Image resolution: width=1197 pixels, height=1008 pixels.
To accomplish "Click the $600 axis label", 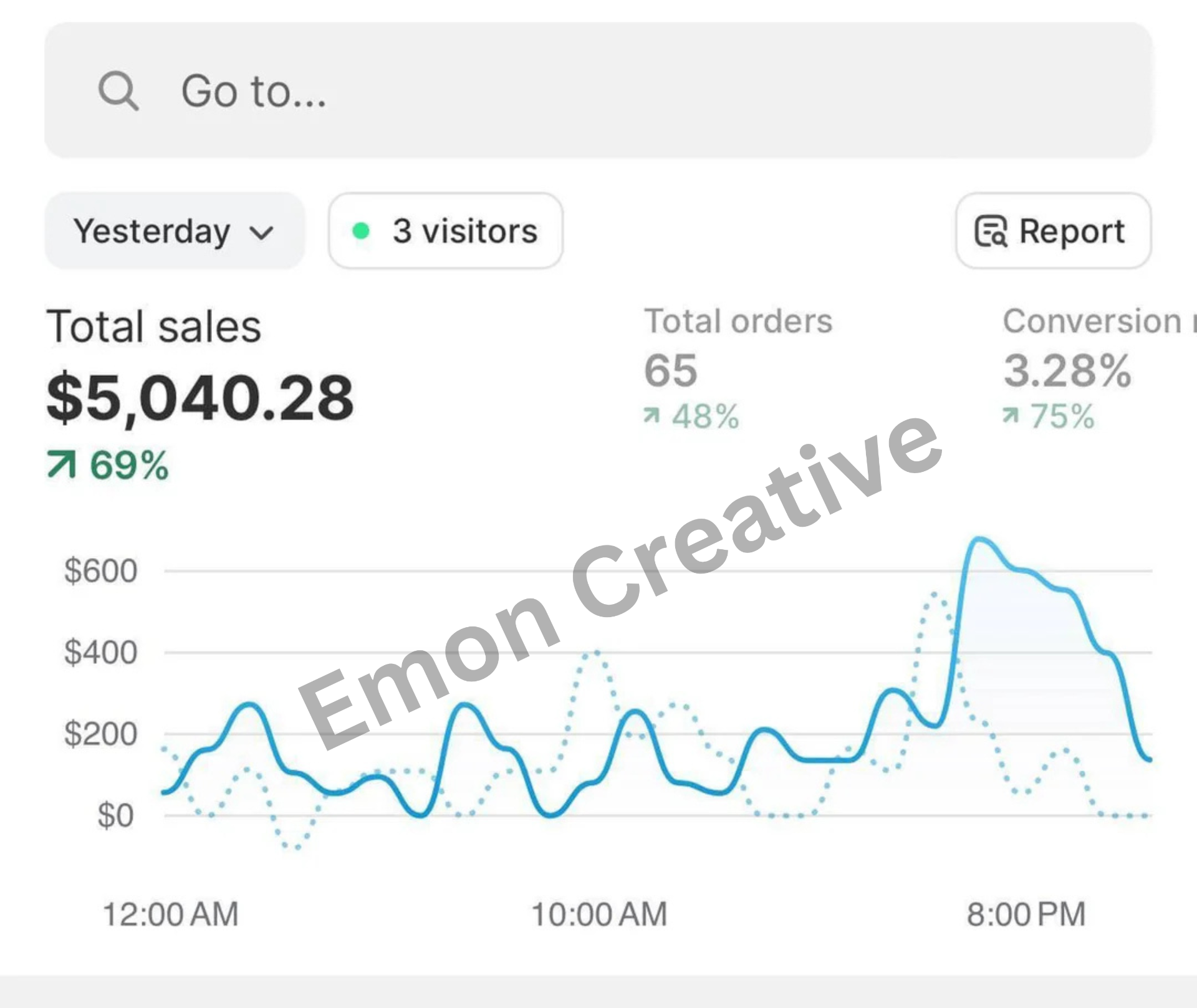I will coord(100,570).
